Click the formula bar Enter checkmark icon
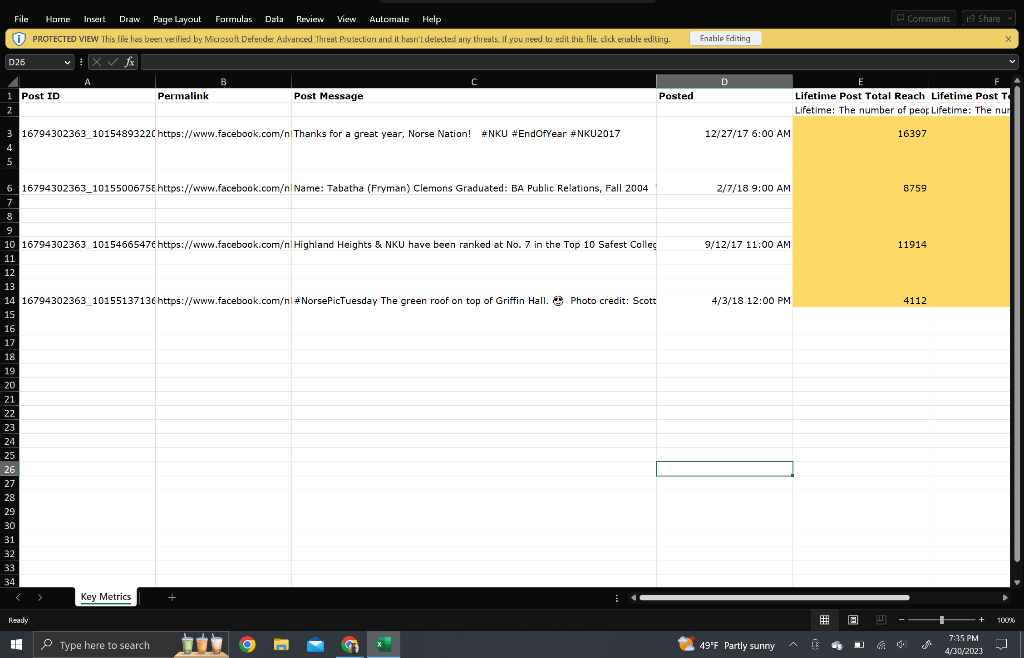Viewport: 1024px width, 658px height. coord(112,62)
